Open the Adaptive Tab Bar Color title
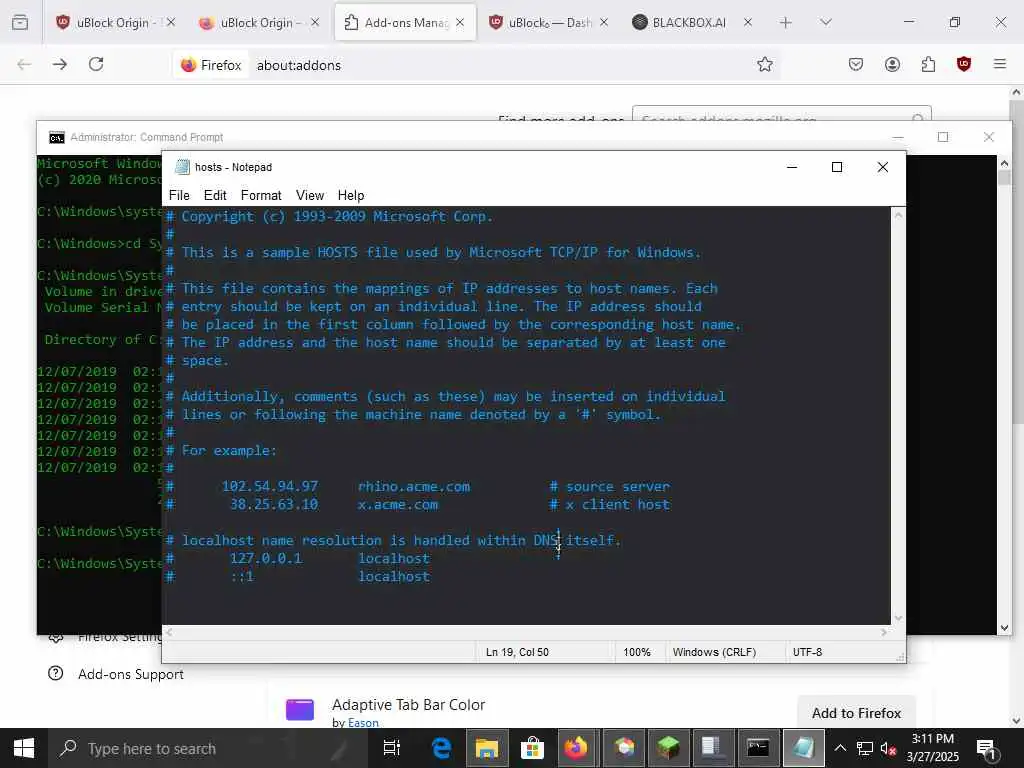Viewport: 1024px width, 768px height. (408, 705)
